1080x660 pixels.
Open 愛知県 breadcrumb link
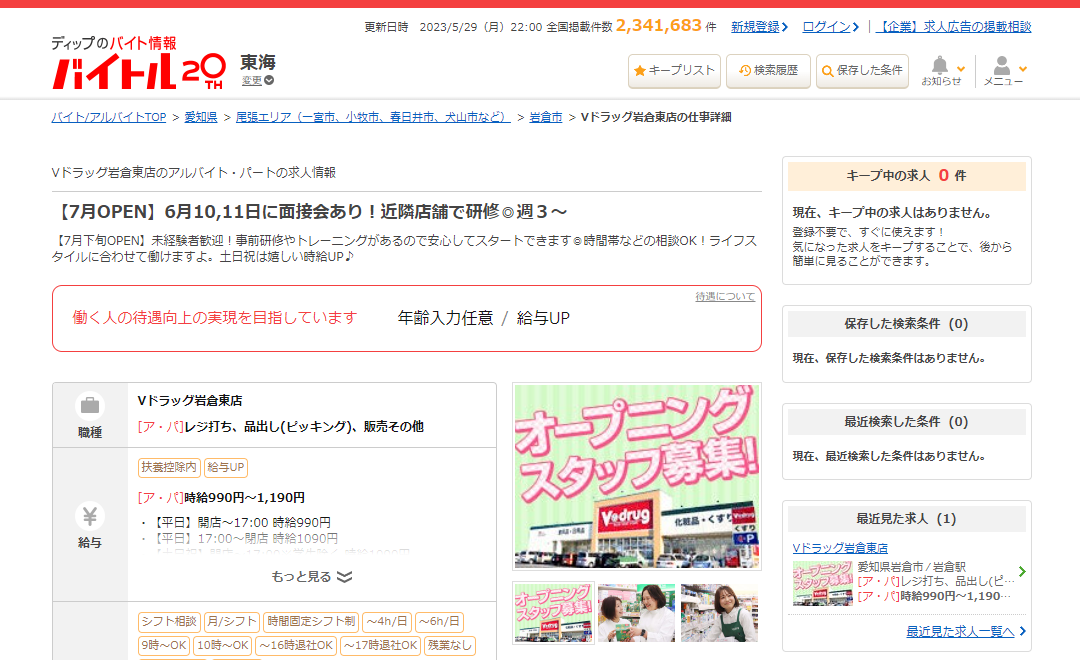[x=200, y=117]
